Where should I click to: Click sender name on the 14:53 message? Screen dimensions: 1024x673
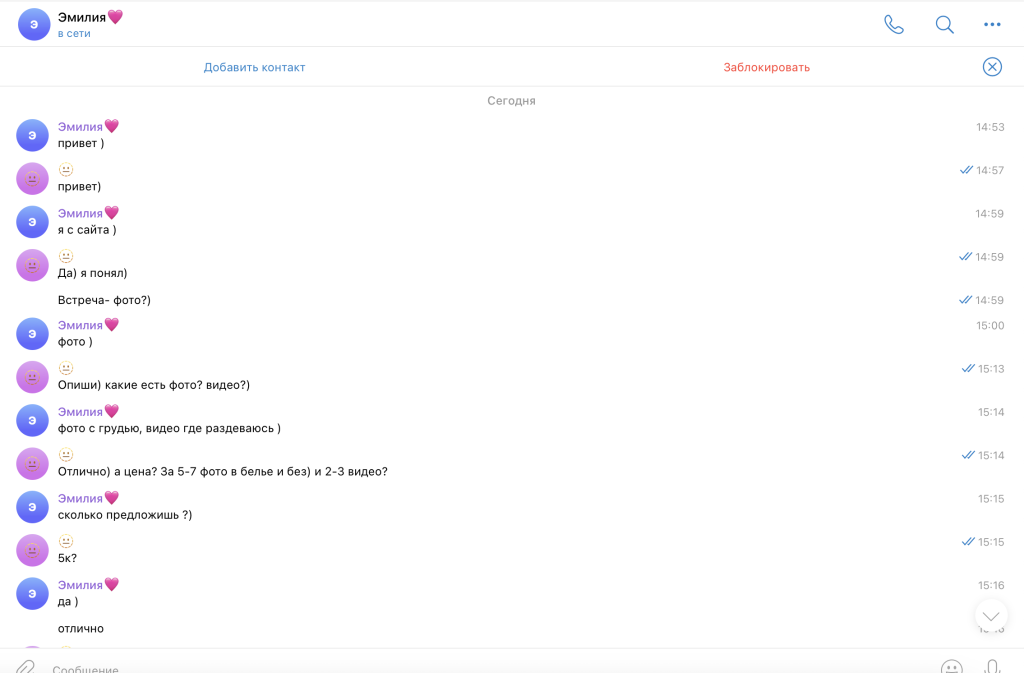pos(80,127)
